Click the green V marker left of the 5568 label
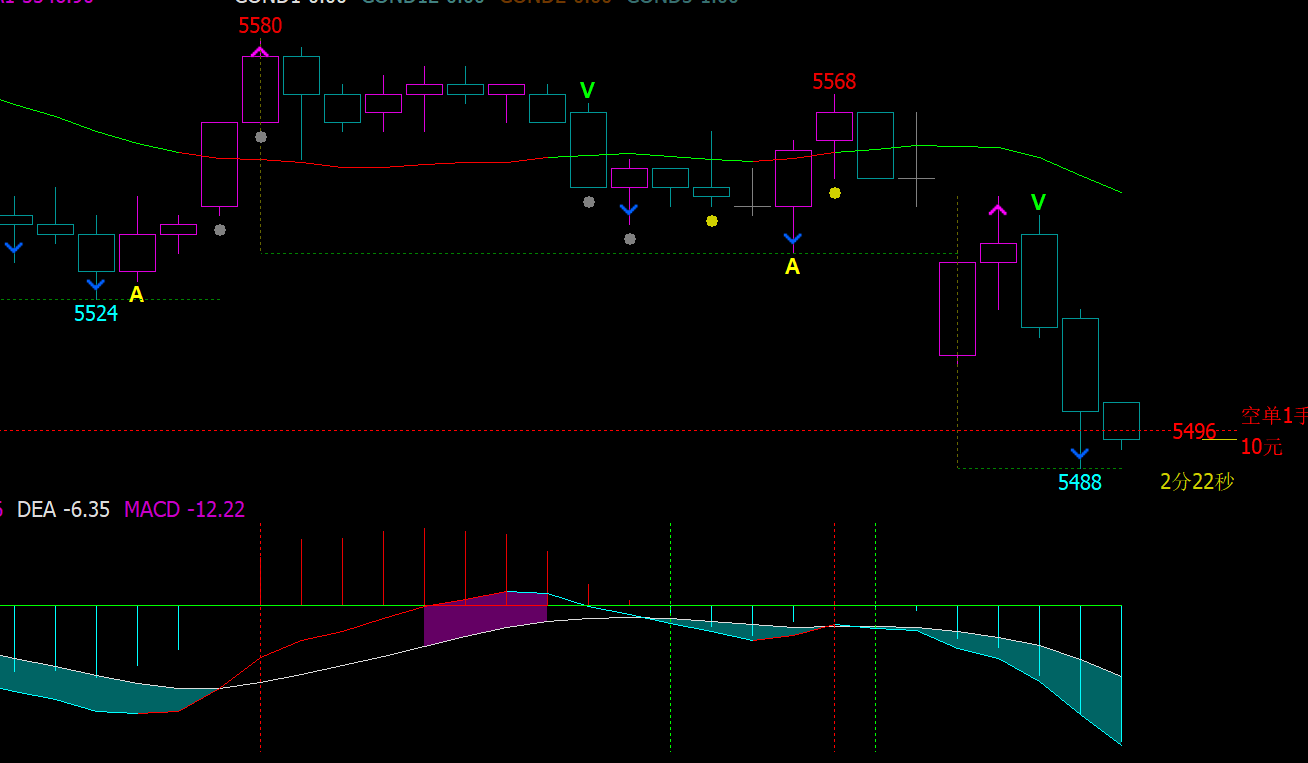Viewport: 1308px width, 763px height. [x=588, y=91]
